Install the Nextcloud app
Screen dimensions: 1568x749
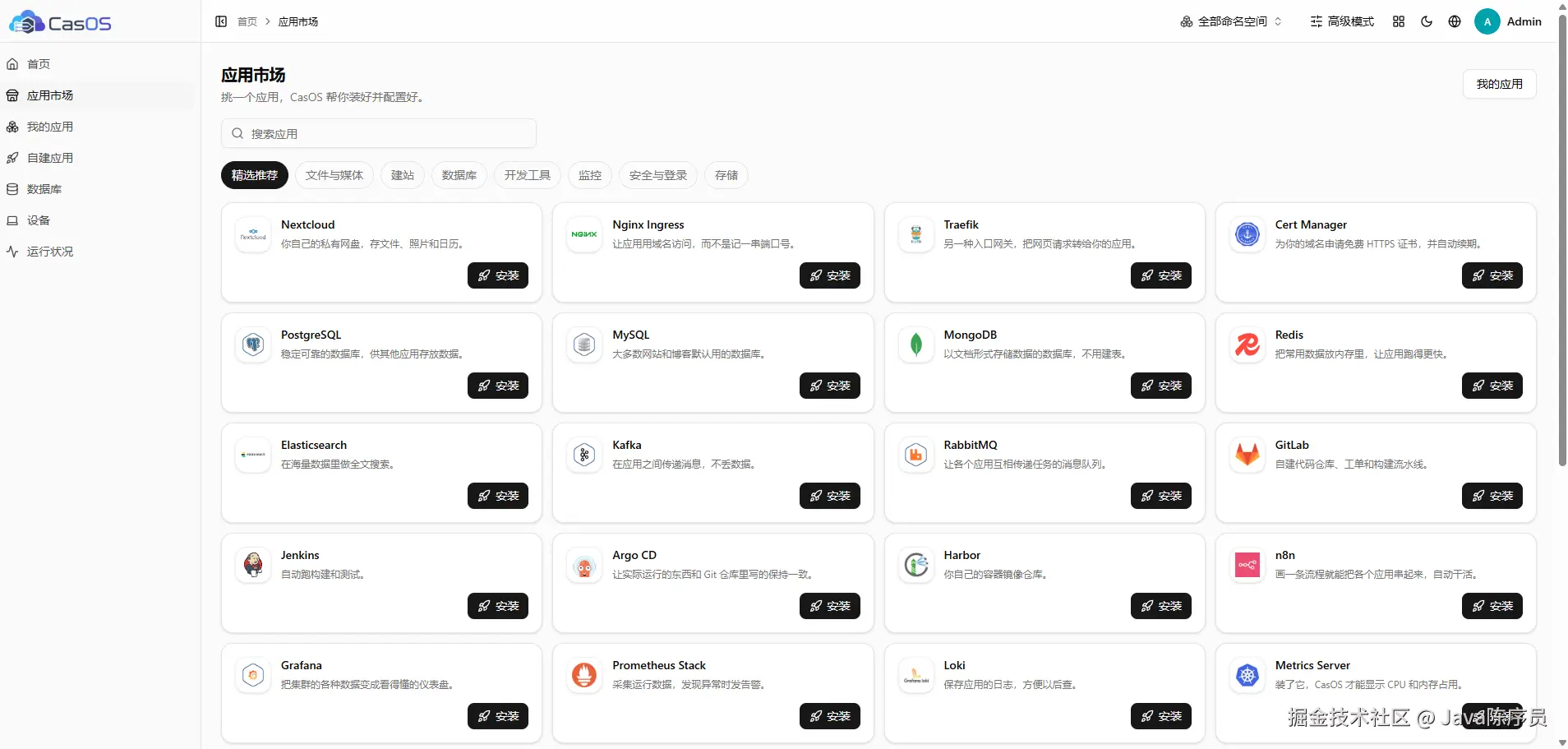pyautogui.click(x=498, y=275)
